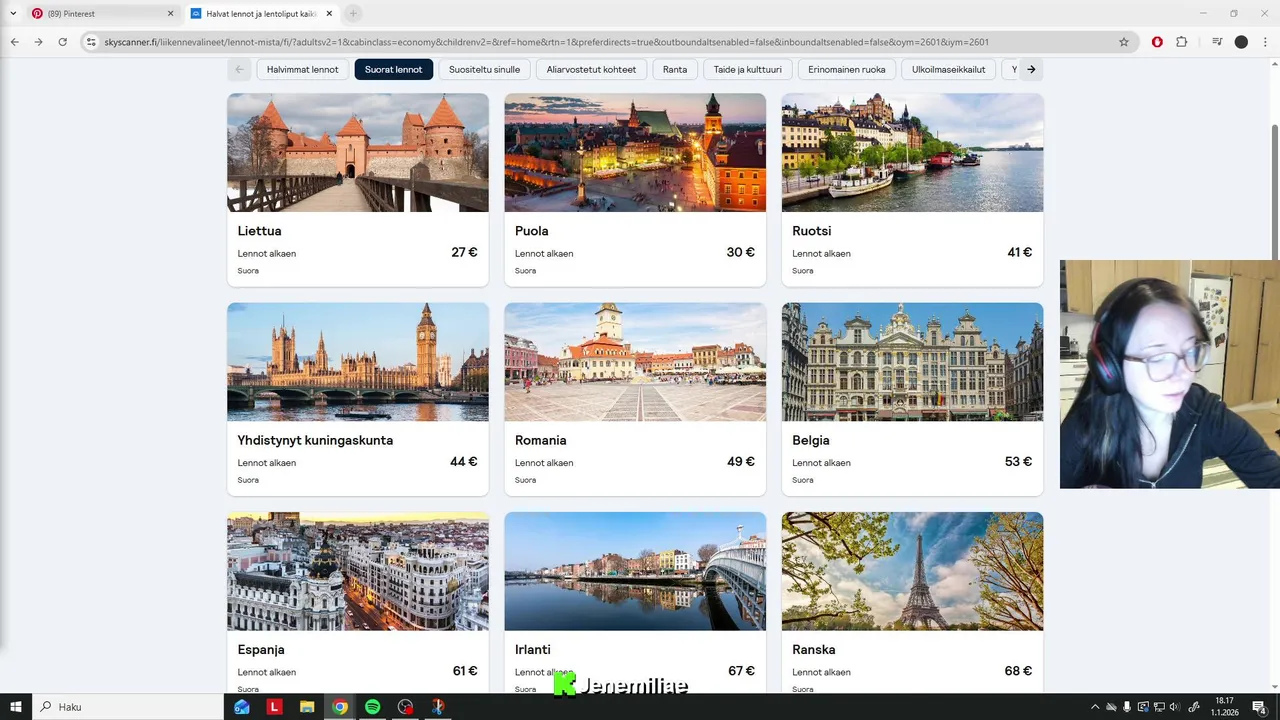
Task: Open the Extensions puzzle icon
Action: 1181,42
